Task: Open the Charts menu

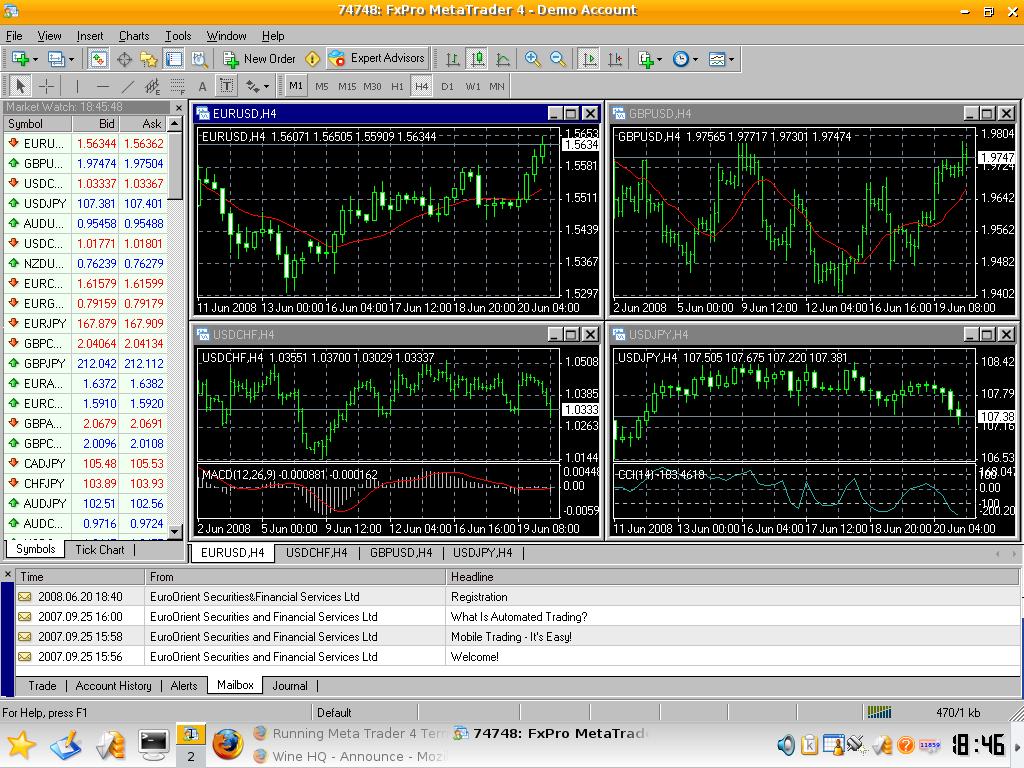Action: click(134, 36)
